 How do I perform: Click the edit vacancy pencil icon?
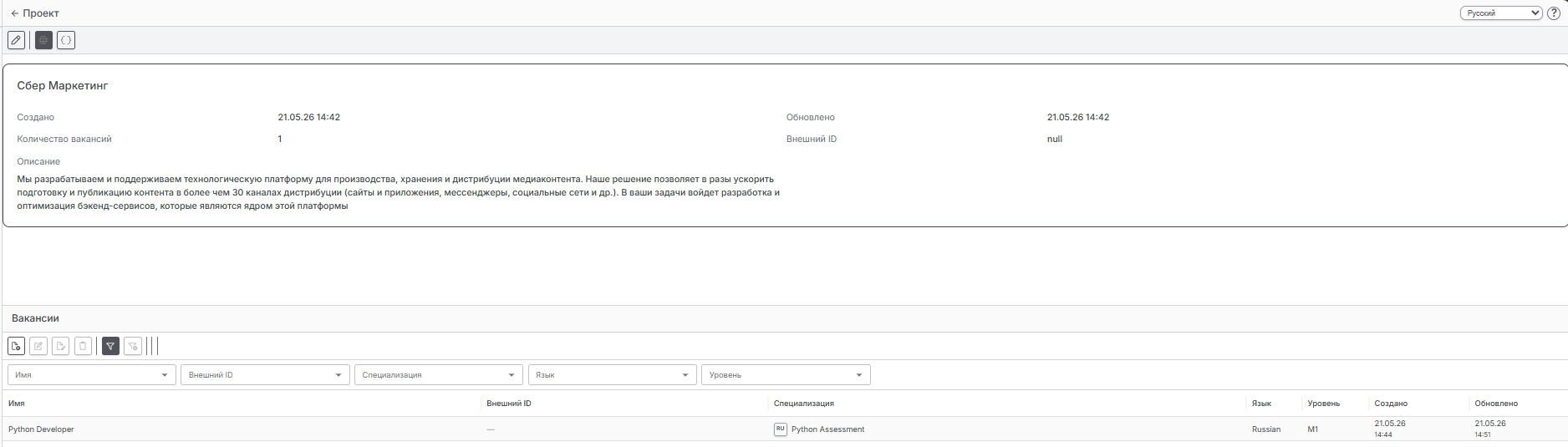(38, 346)
